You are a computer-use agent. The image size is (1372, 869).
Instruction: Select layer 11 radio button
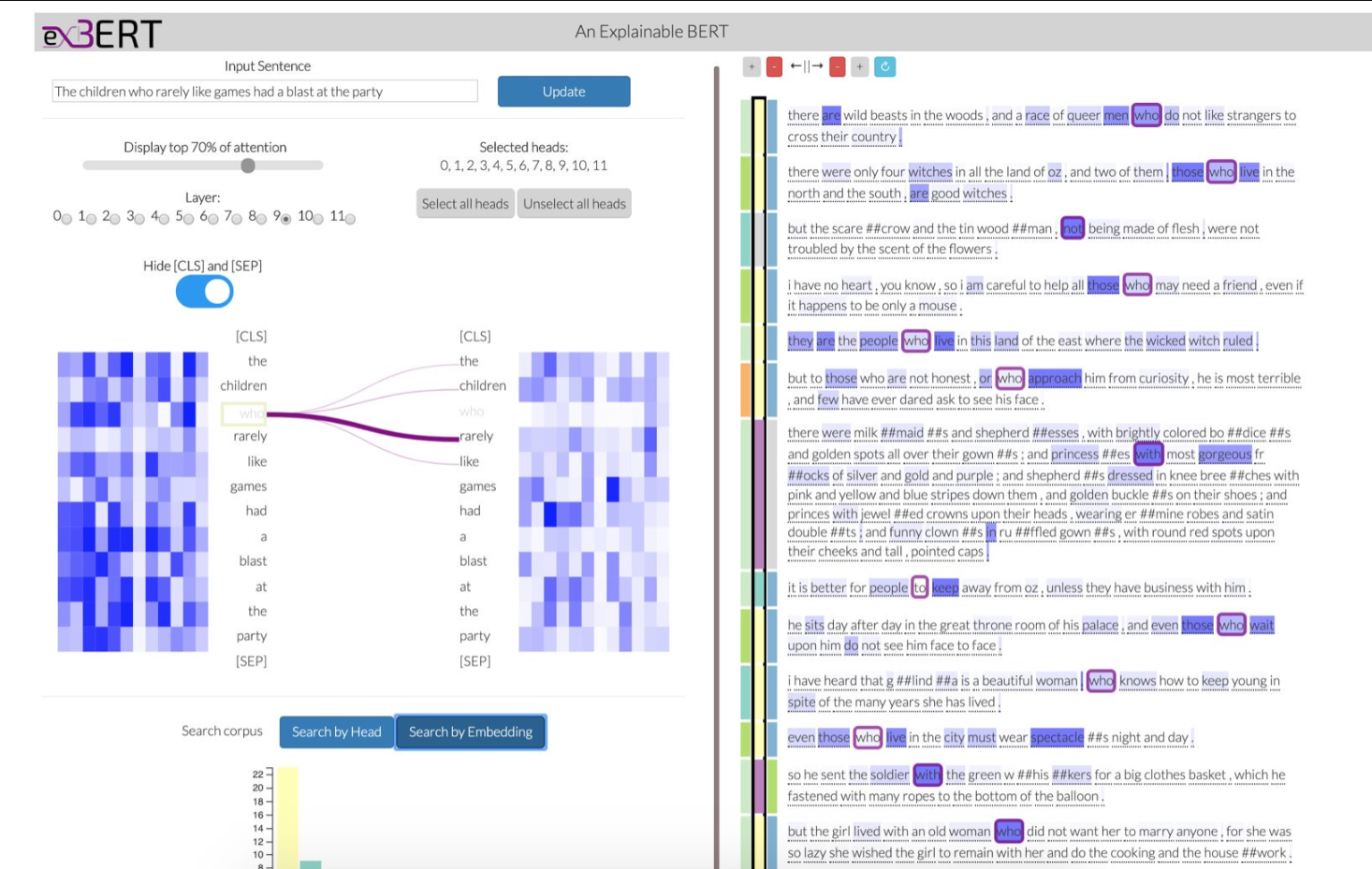point(350,219)
